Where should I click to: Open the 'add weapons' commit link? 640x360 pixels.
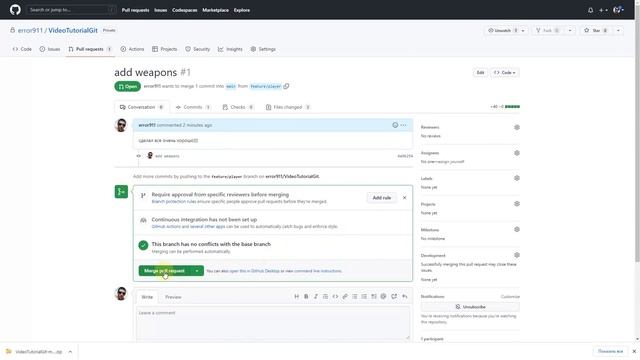tap(167, 156)
